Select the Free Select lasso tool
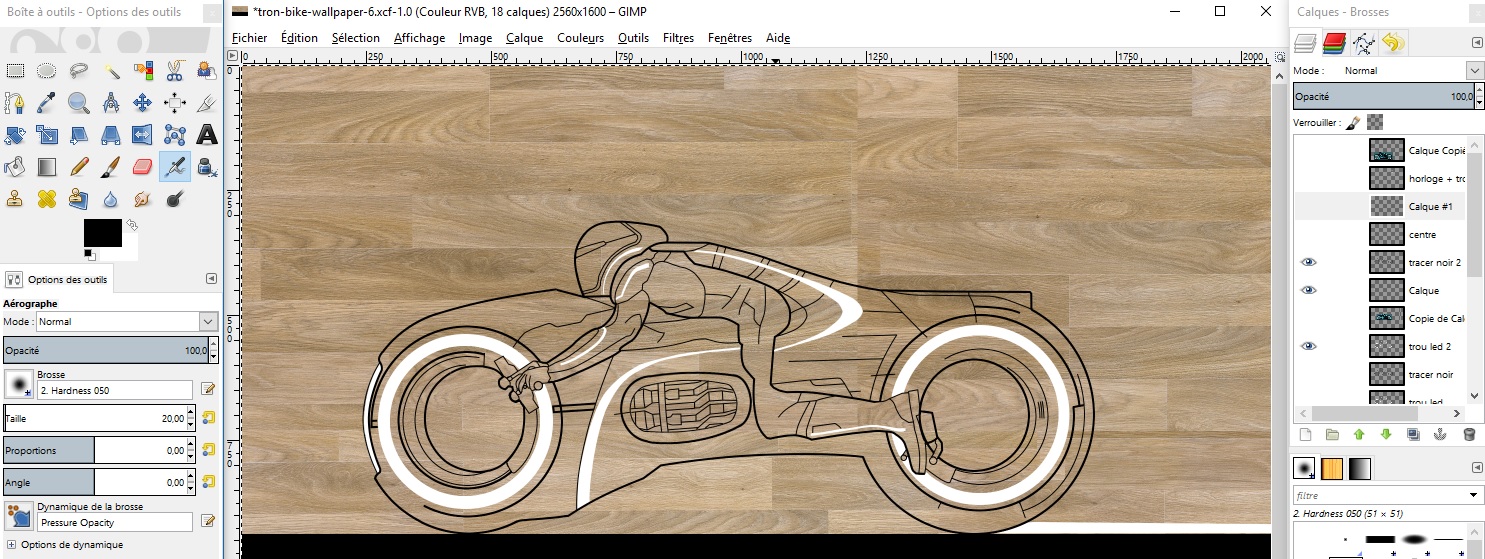Image resolution: width=1485 pixels, height=559 pixels. (x=79, y=71)
